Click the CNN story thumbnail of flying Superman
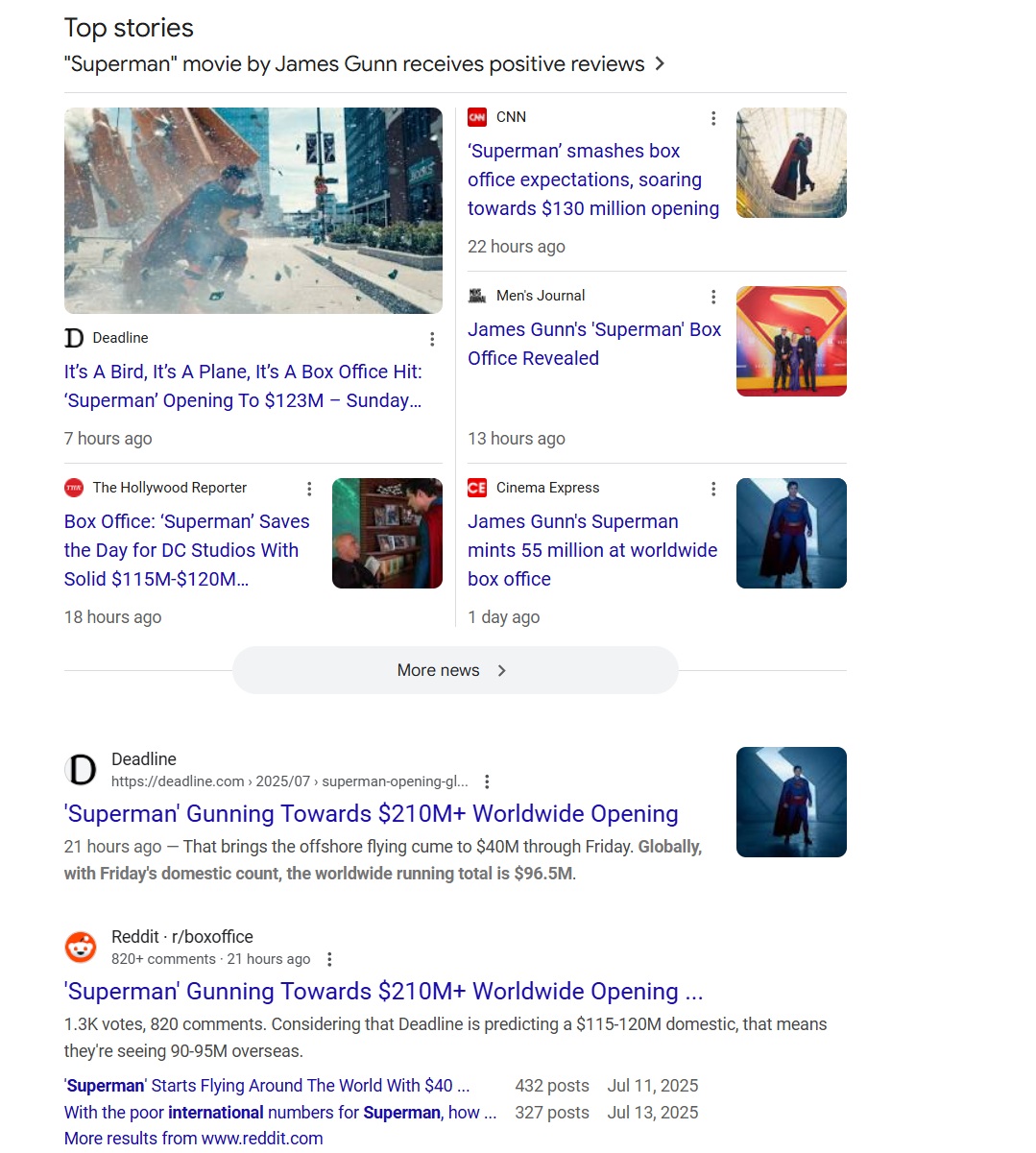This screenshot has width=1036, height=1153. [791, 162]
